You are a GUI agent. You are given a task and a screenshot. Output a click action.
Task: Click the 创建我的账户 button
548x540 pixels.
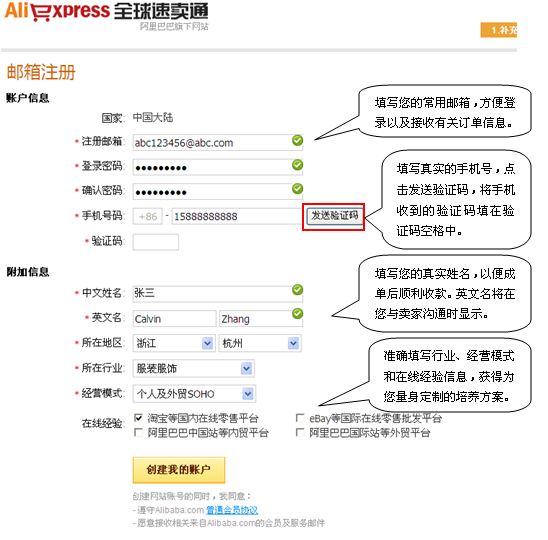[179, 470]
